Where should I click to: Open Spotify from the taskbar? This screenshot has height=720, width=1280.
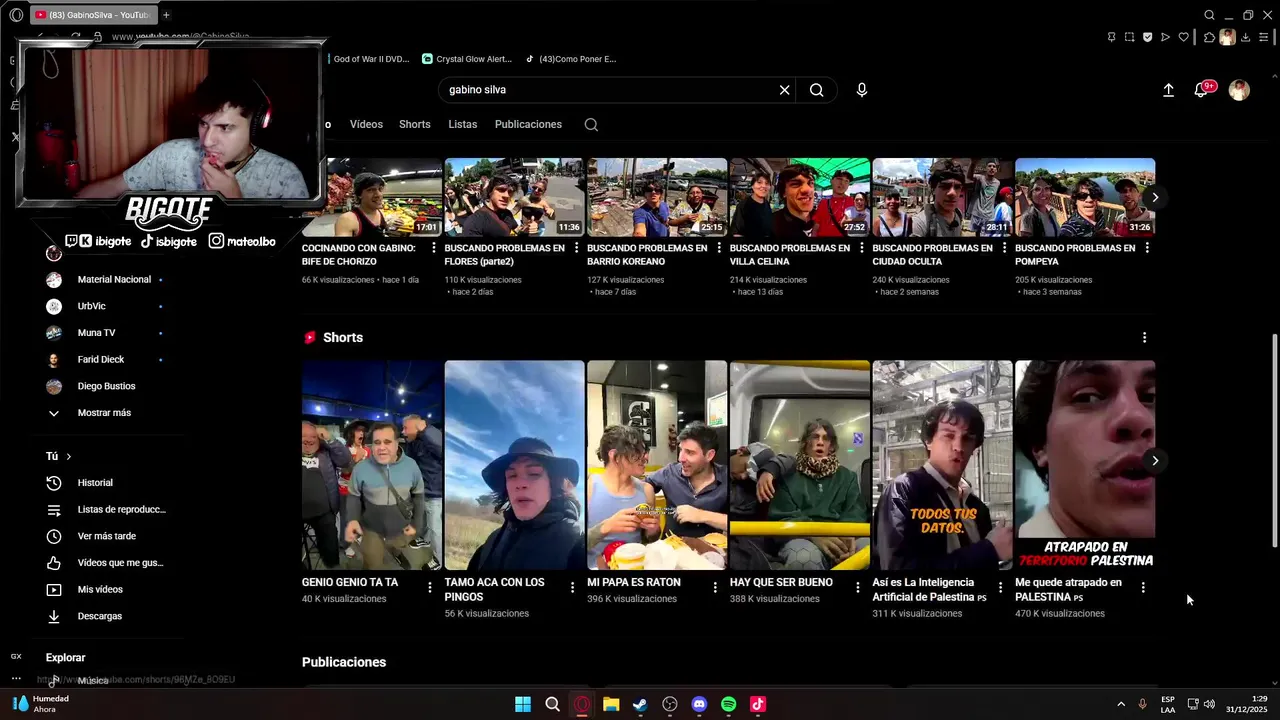coord(729,705)
